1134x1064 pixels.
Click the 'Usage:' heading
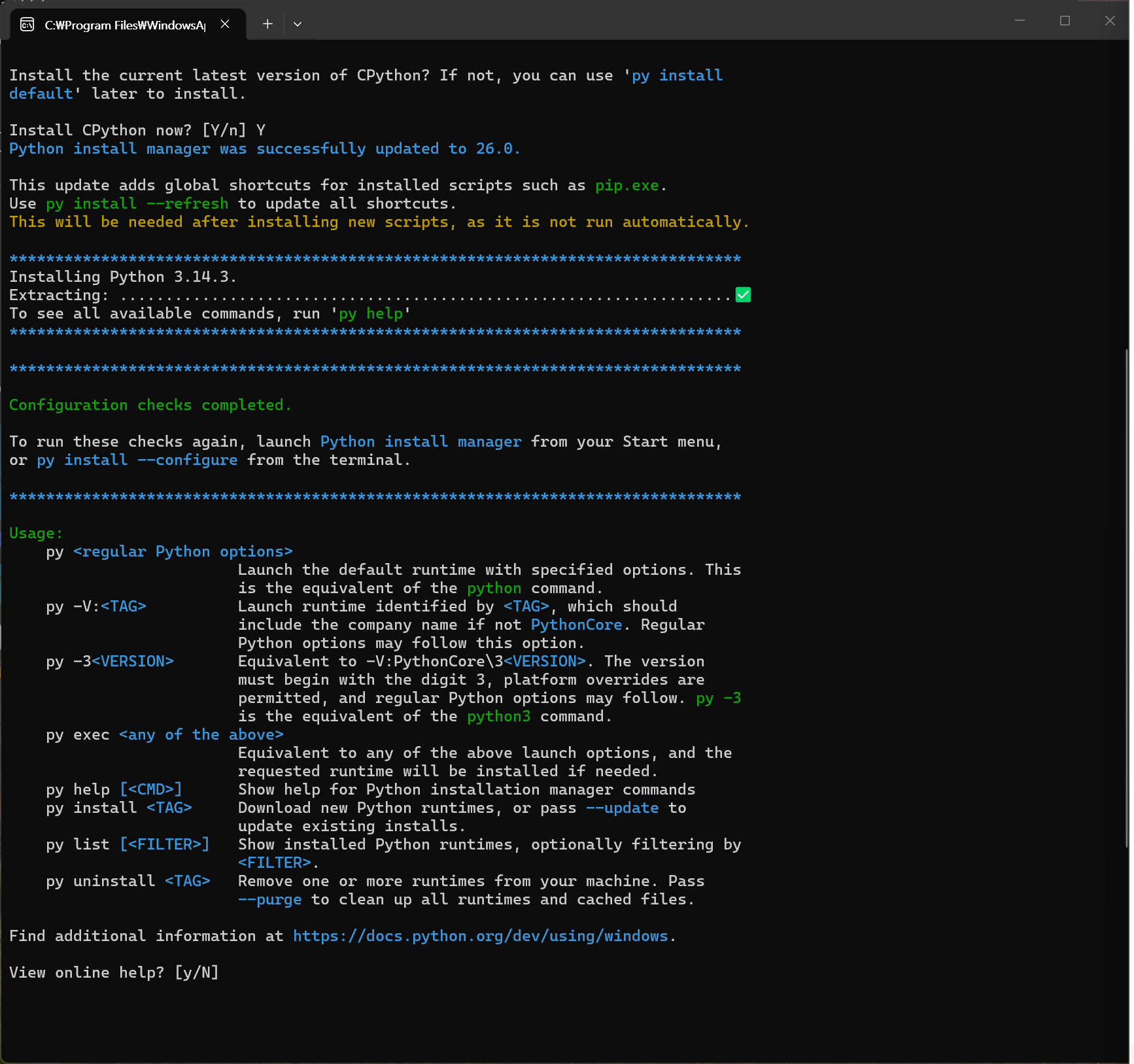[36, 533]
